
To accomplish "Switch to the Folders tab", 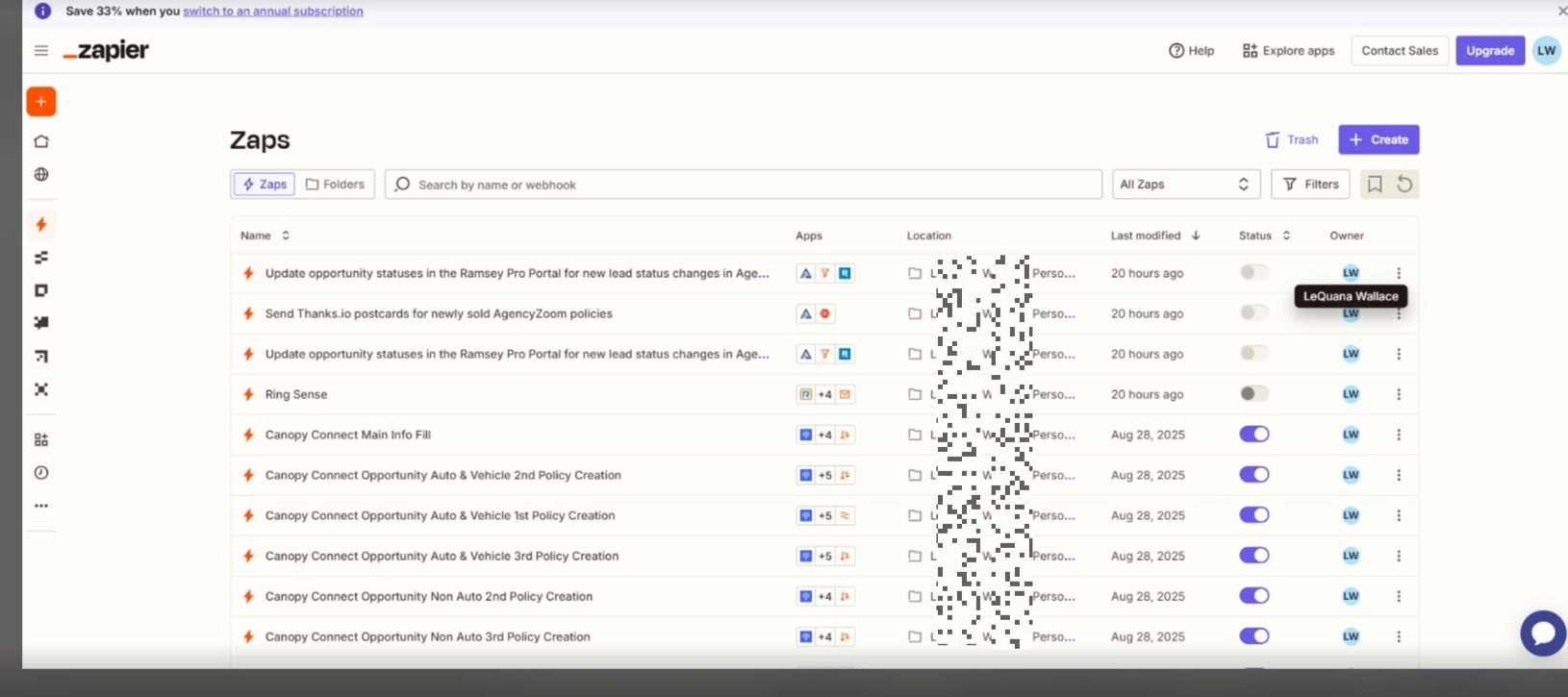I will coord(335,185).
